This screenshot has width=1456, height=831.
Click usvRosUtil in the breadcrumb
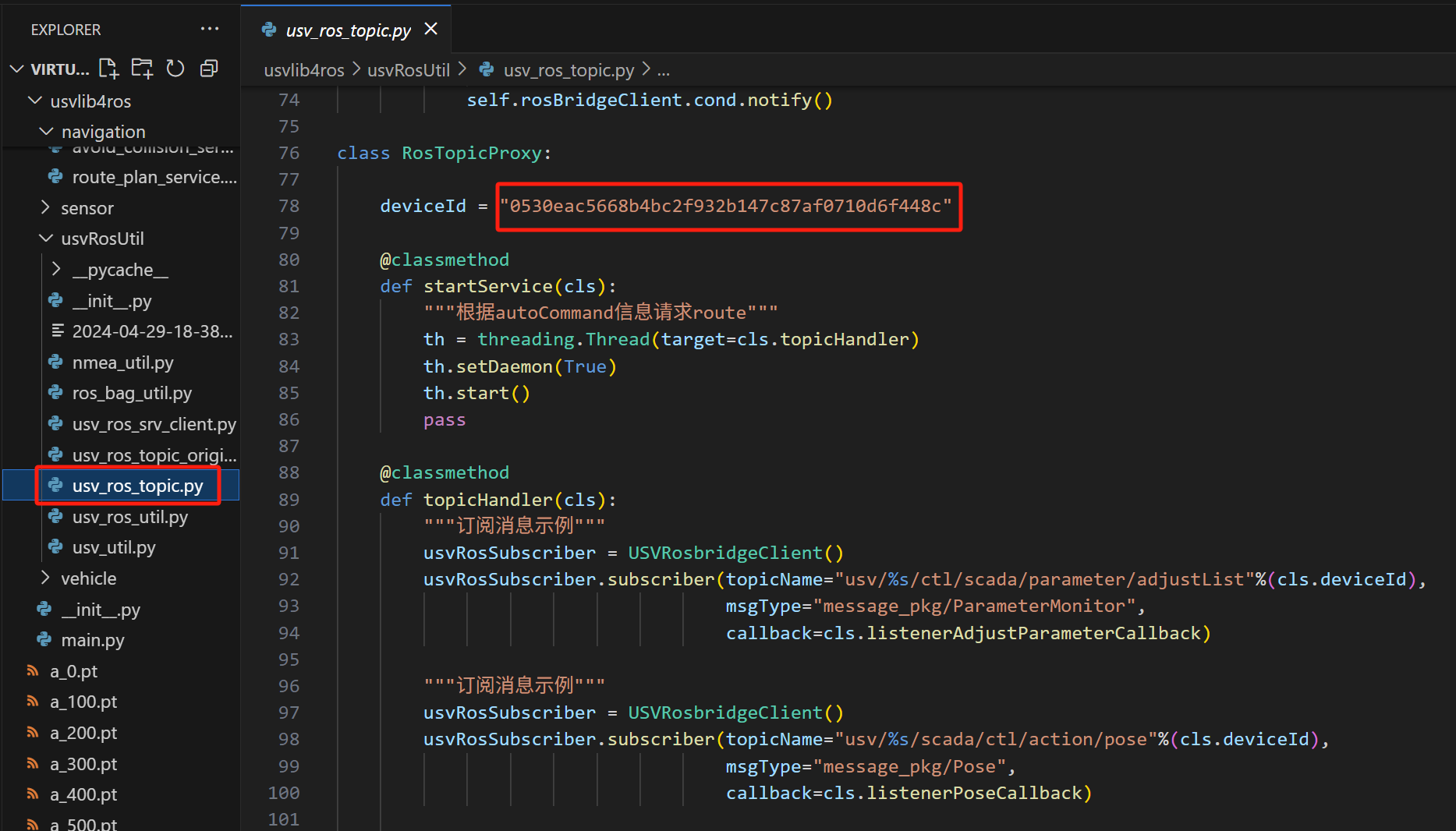click(x=408, y=70)
